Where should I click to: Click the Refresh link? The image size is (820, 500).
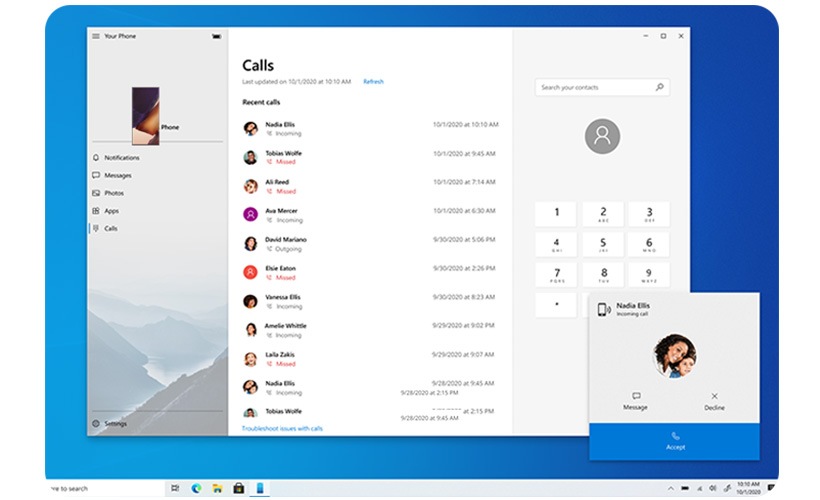tap(373, 82)
